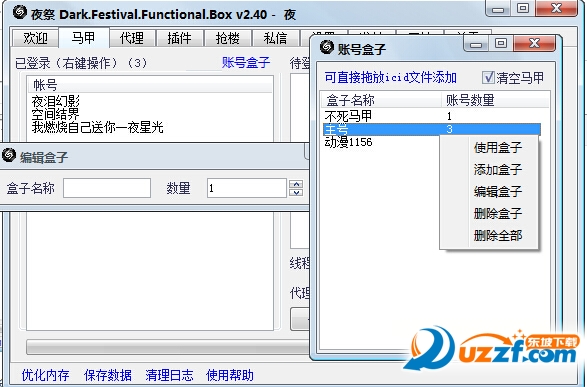This screenshot has width=587, height=387.
Task: Toggle the 清空马甲 checkbox
Action: click(x=488, y=77)
